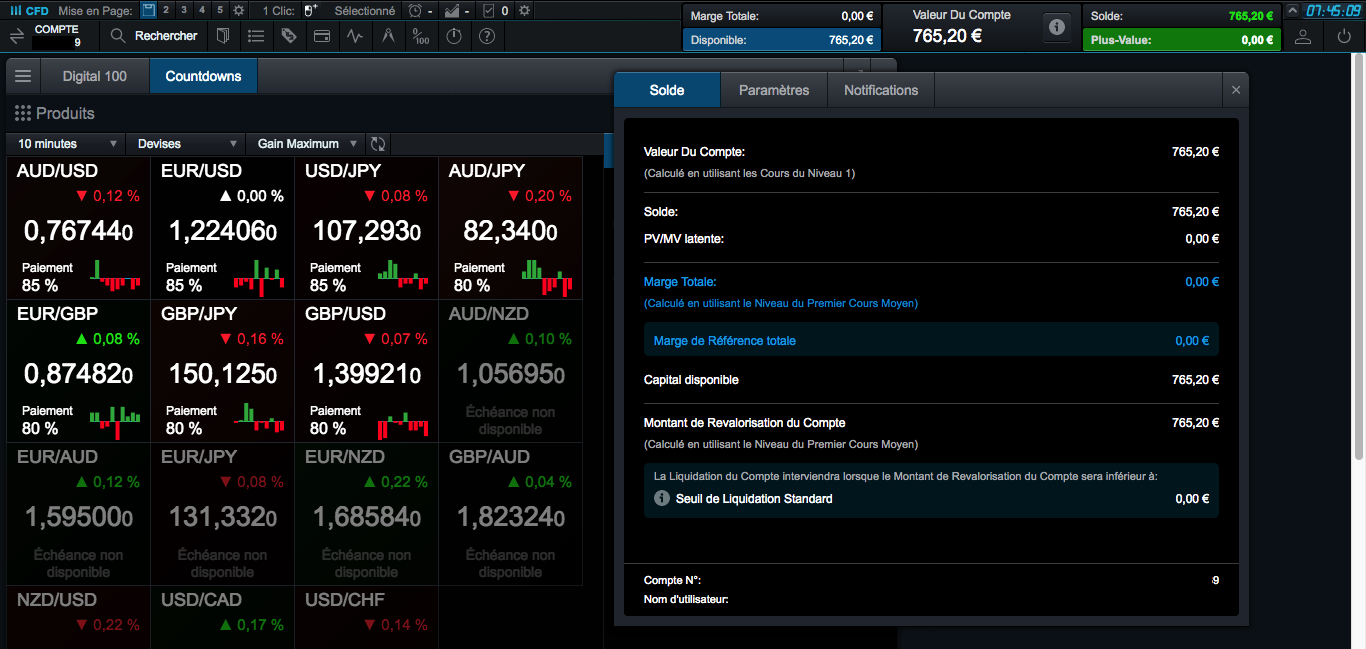The image size is (1366, 649).
Task: Open the COMPTE account selector
Action: click(x=57, y=35)
